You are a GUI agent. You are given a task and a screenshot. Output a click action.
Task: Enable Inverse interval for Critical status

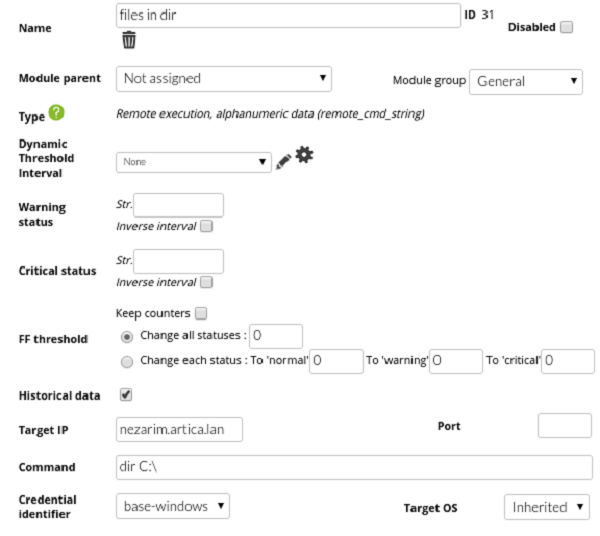click(x=206, y=282)
